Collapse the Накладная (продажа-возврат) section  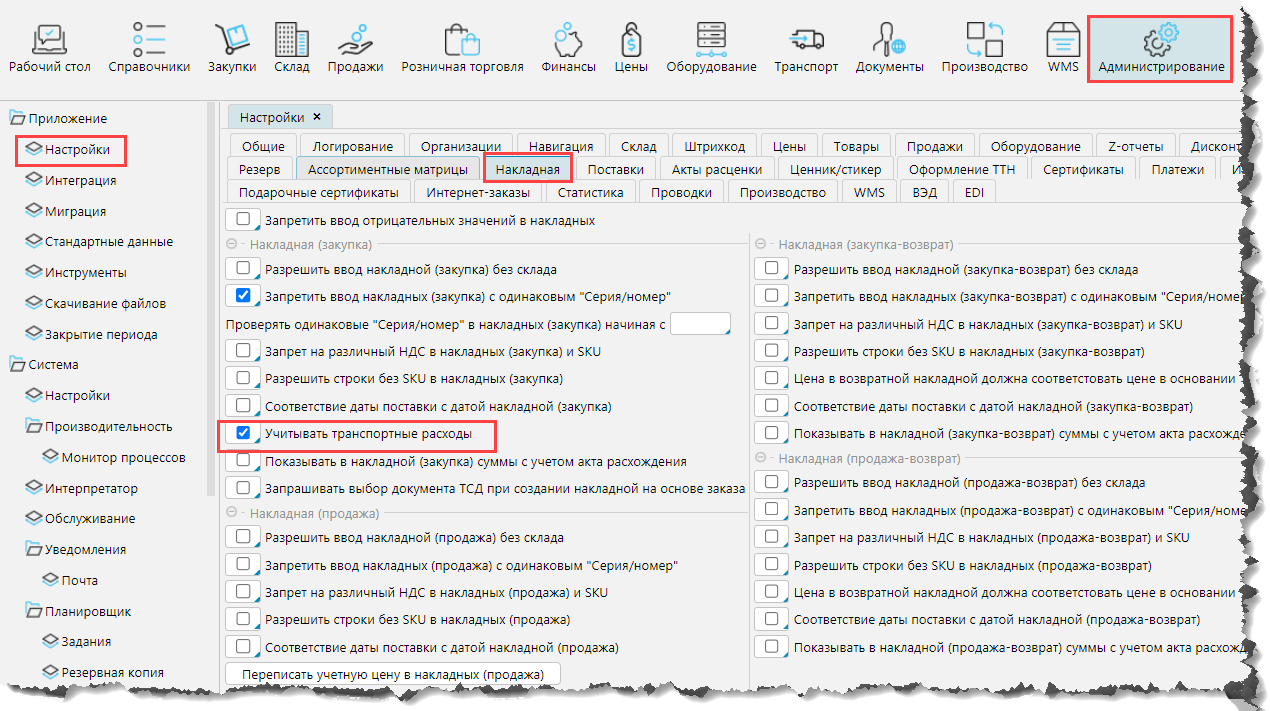760,459
